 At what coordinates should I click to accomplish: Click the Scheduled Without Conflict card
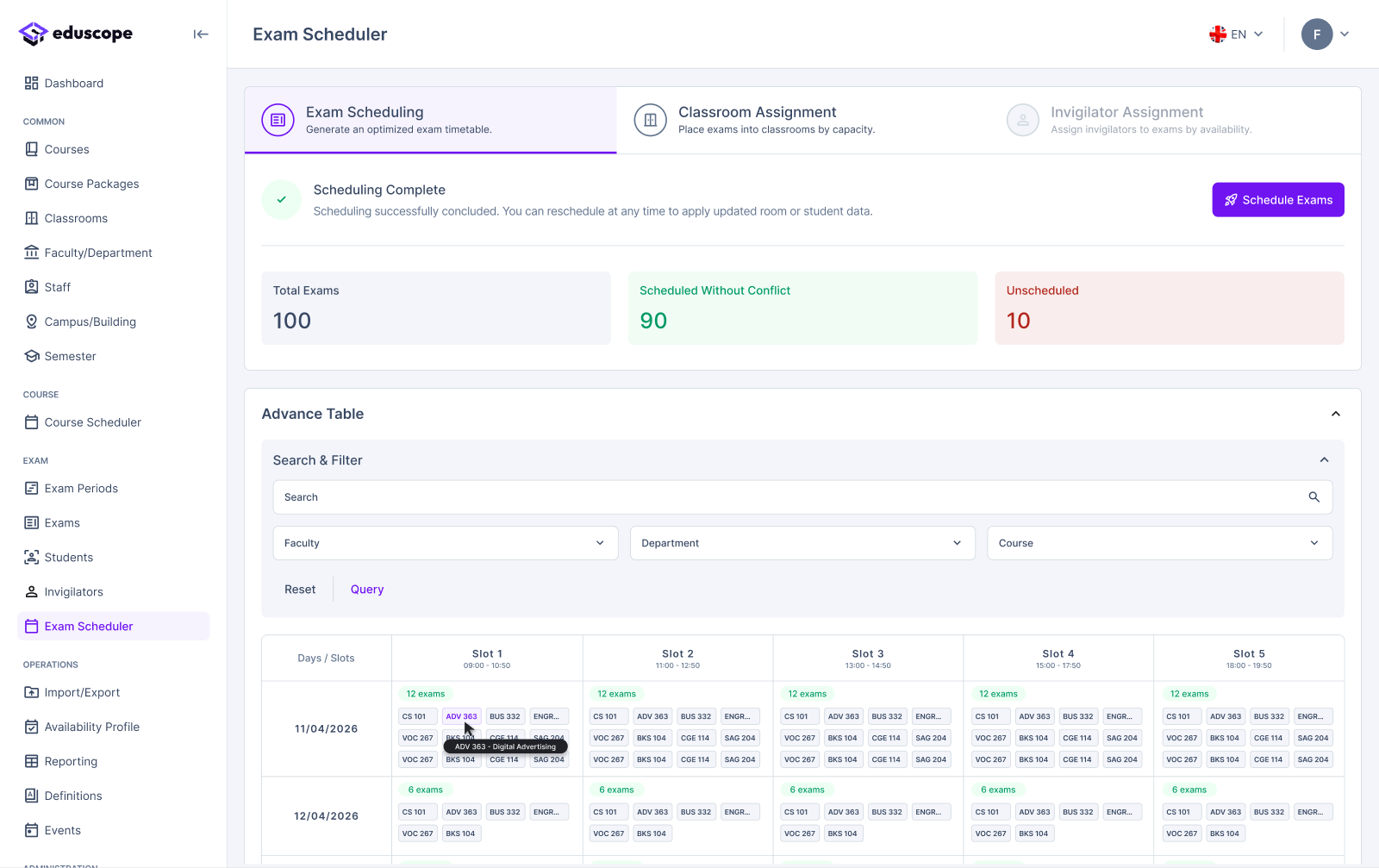point(802,309)
